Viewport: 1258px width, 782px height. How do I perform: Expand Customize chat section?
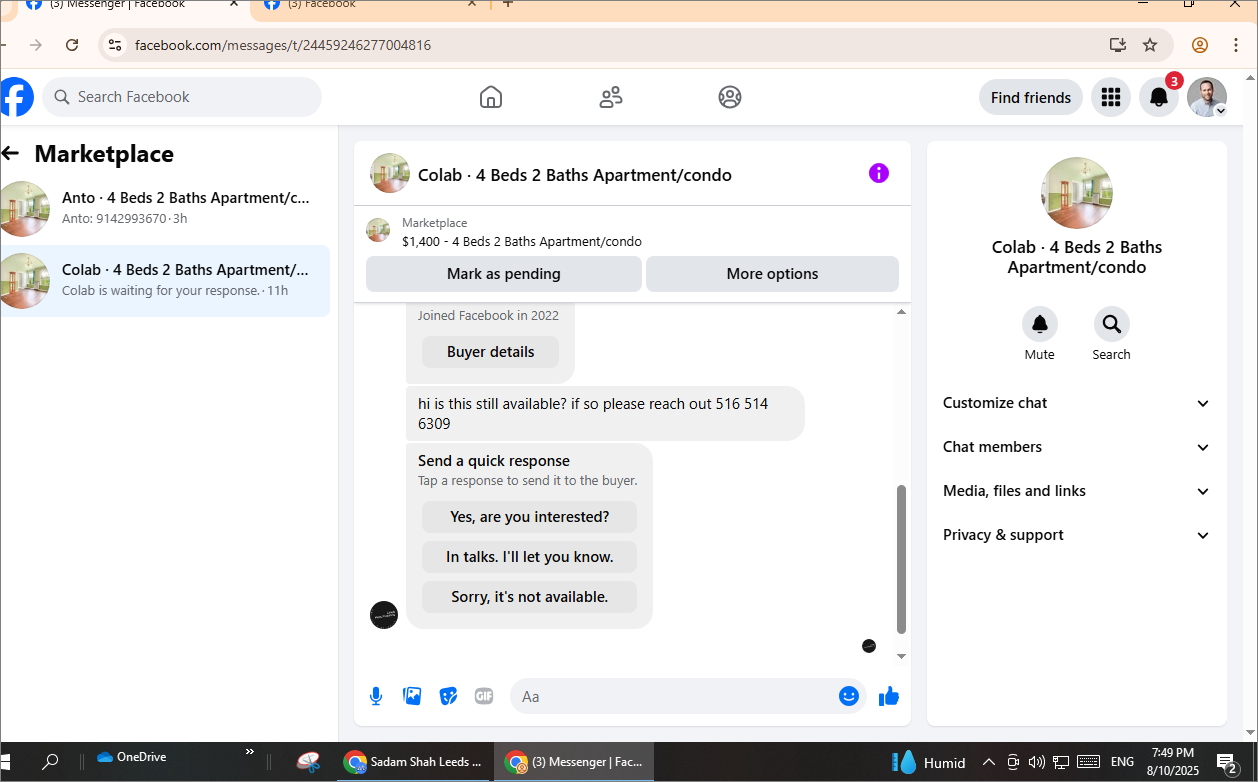tap(1076, 403)
